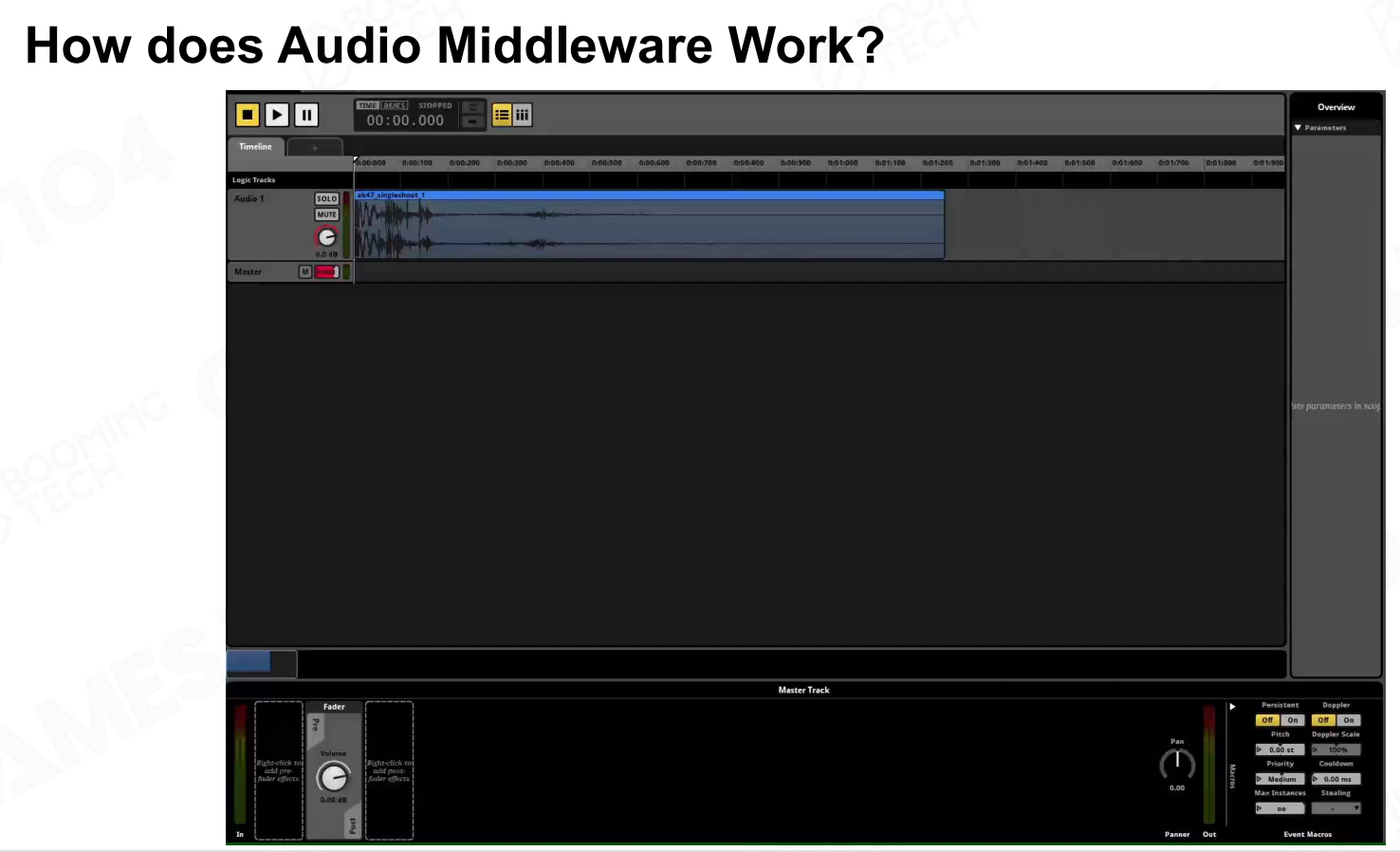Set Persistent to Off
Viewport: 1400px width, 852px height.
click(1267, 720)
